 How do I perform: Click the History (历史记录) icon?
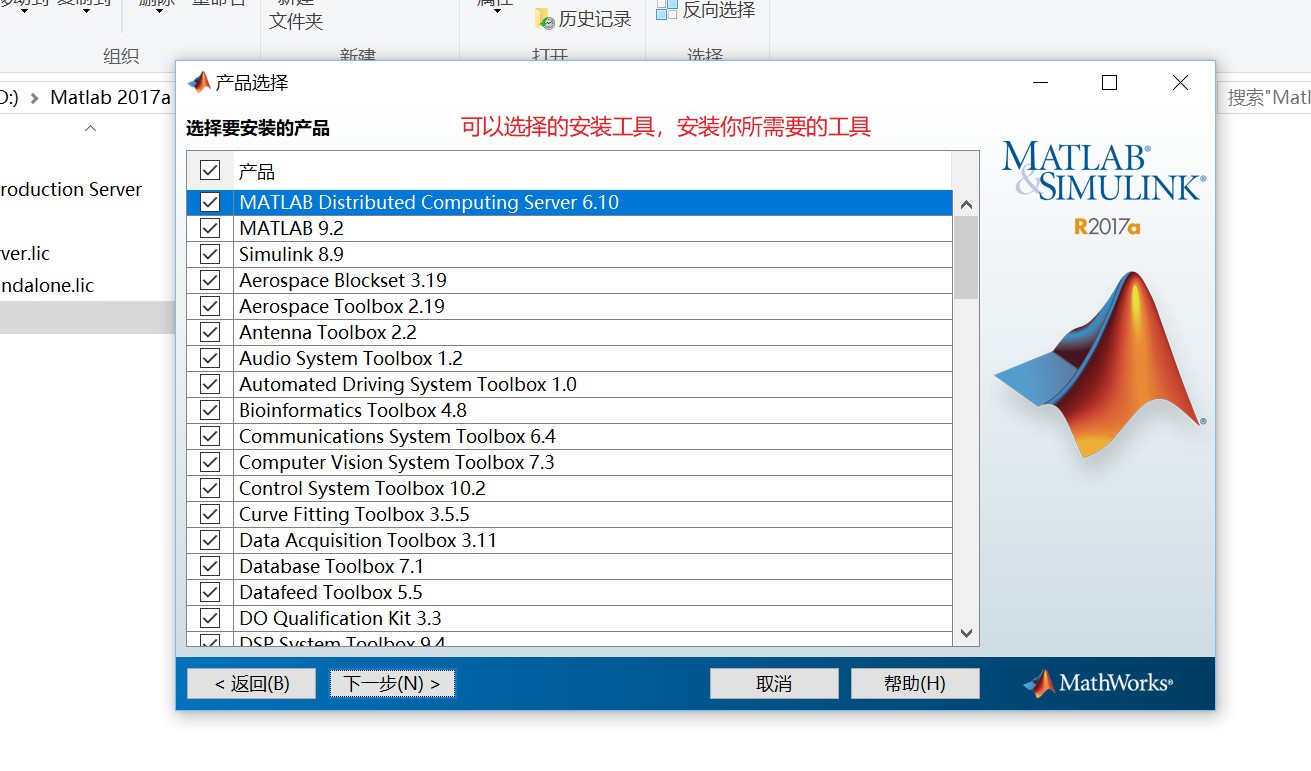point(545,18)
